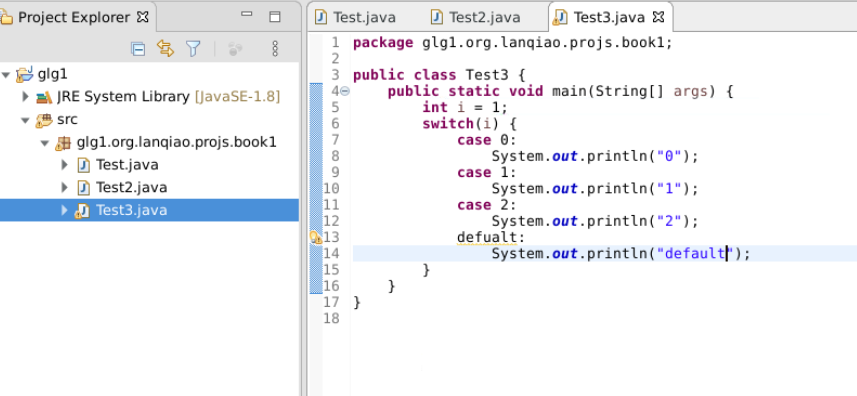The width and height of the screenshot is (857, 396).
Task: Expand the Test.java tree node
Action: pos(64,164)
